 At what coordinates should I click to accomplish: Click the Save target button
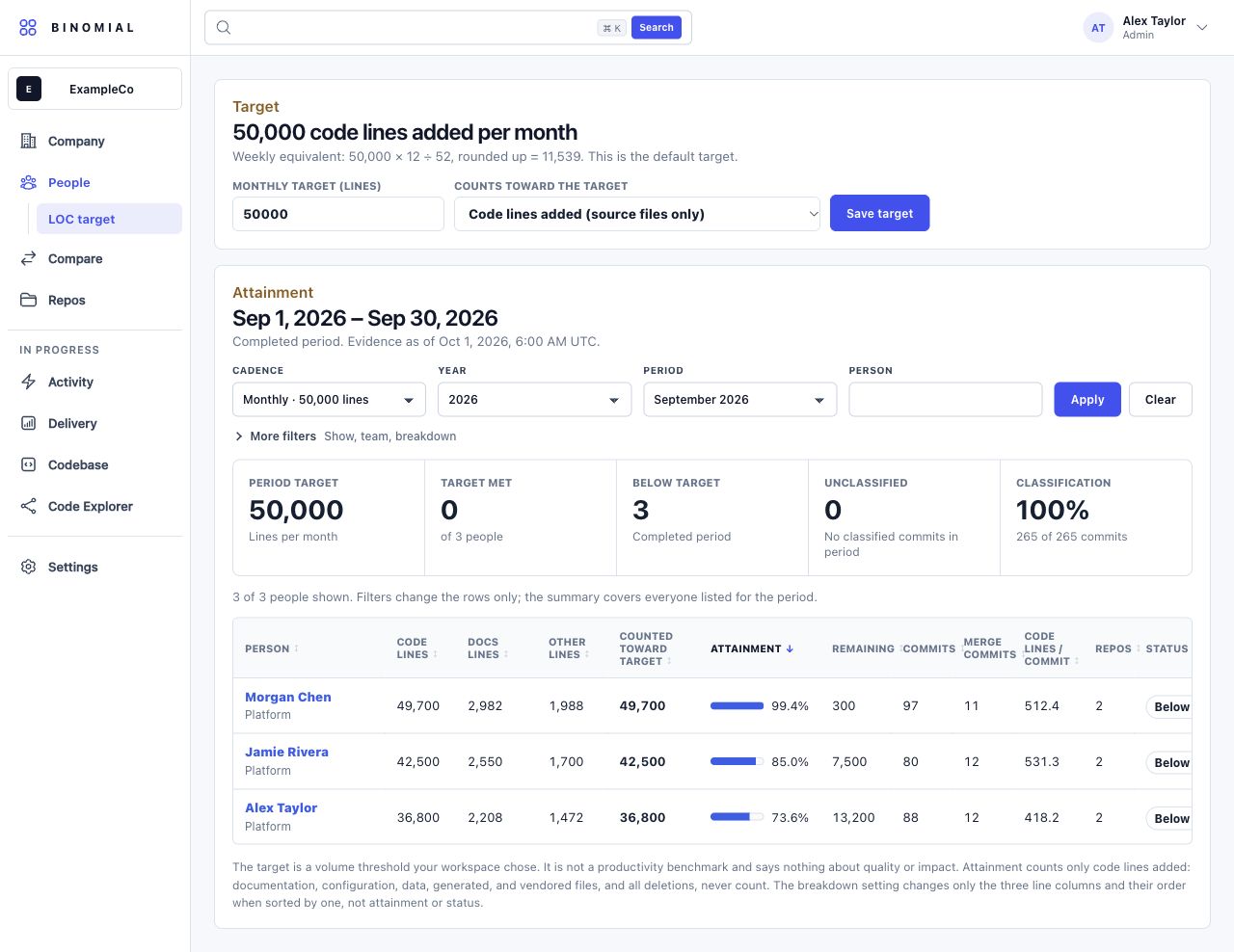pyautogui.click(x=879, y=213)
